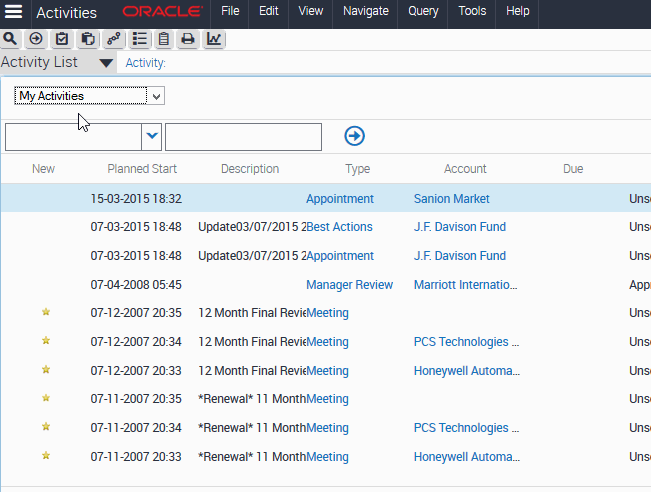Screen dimensions: 651x492
Task: Open the Manager Review type link
Action: 349,285
